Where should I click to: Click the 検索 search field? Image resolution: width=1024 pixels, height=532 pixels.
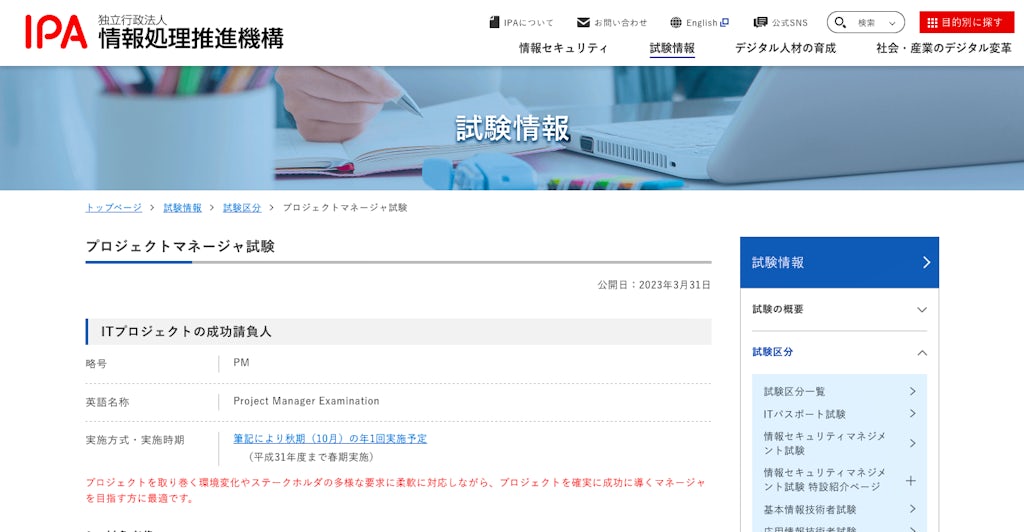pyautogui.click(x=866, y=23)
